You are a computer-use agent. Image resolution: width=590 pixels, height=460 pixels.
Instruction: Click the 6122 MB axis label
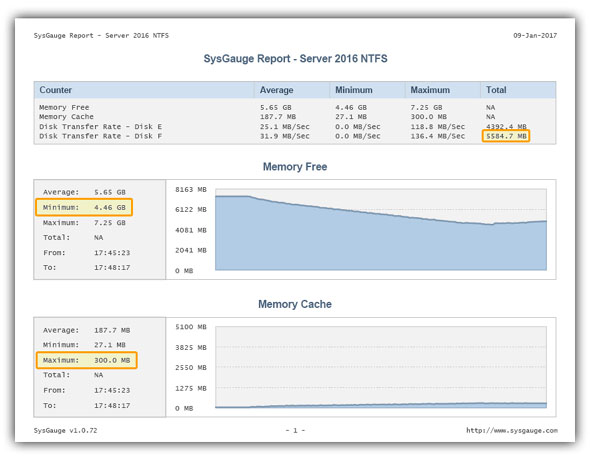191,210
